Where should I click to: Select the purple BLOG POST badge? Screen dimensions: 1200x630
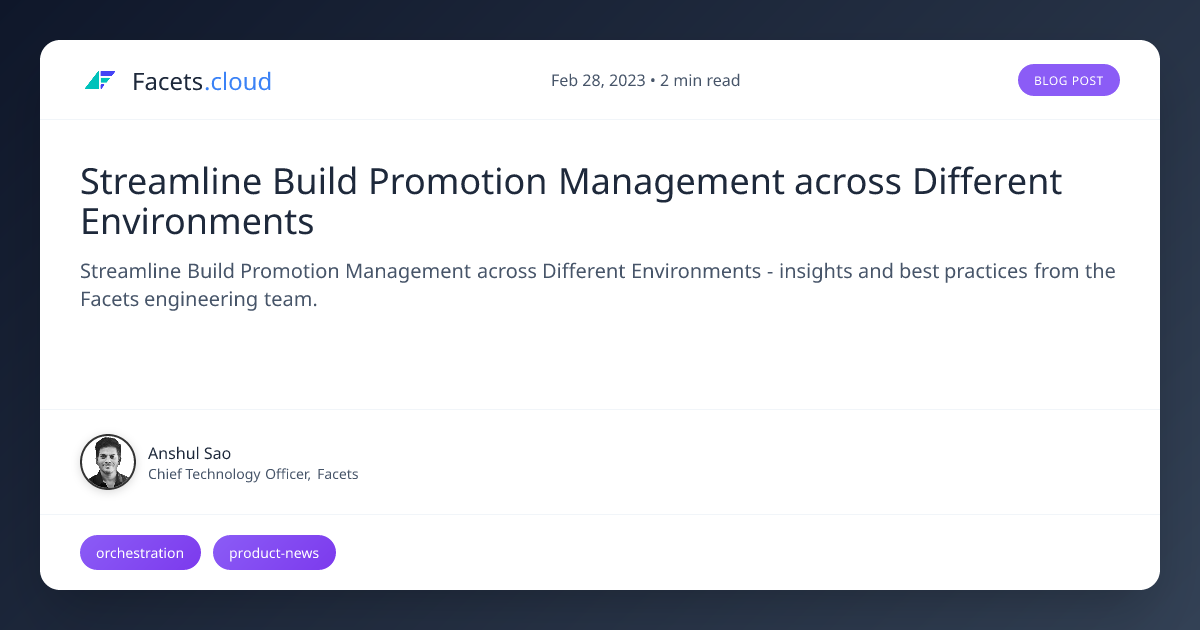click(x=1069, y=80)
